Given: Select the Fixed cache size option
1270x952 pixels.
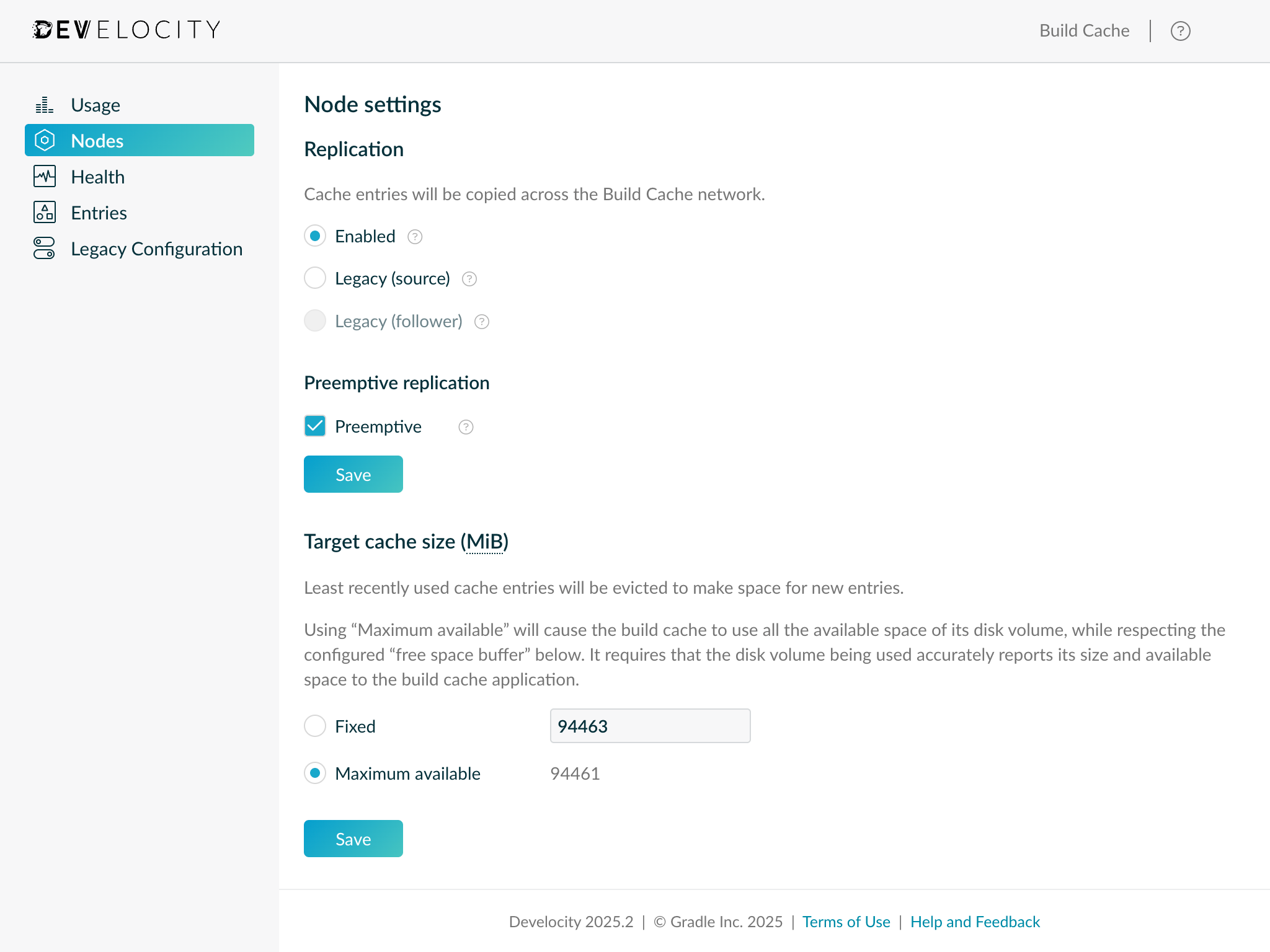Looking at the screenshot, I should [314, 726].
